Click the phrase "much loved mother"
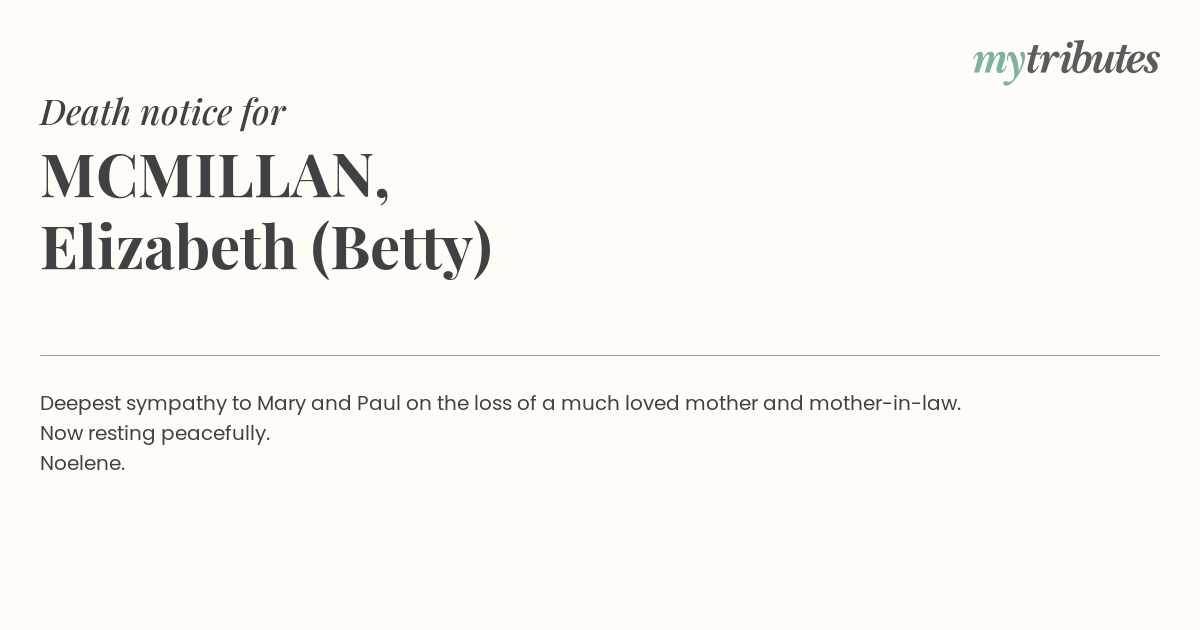The width and height of the screenshot is (1200, 630). point(659,403)
